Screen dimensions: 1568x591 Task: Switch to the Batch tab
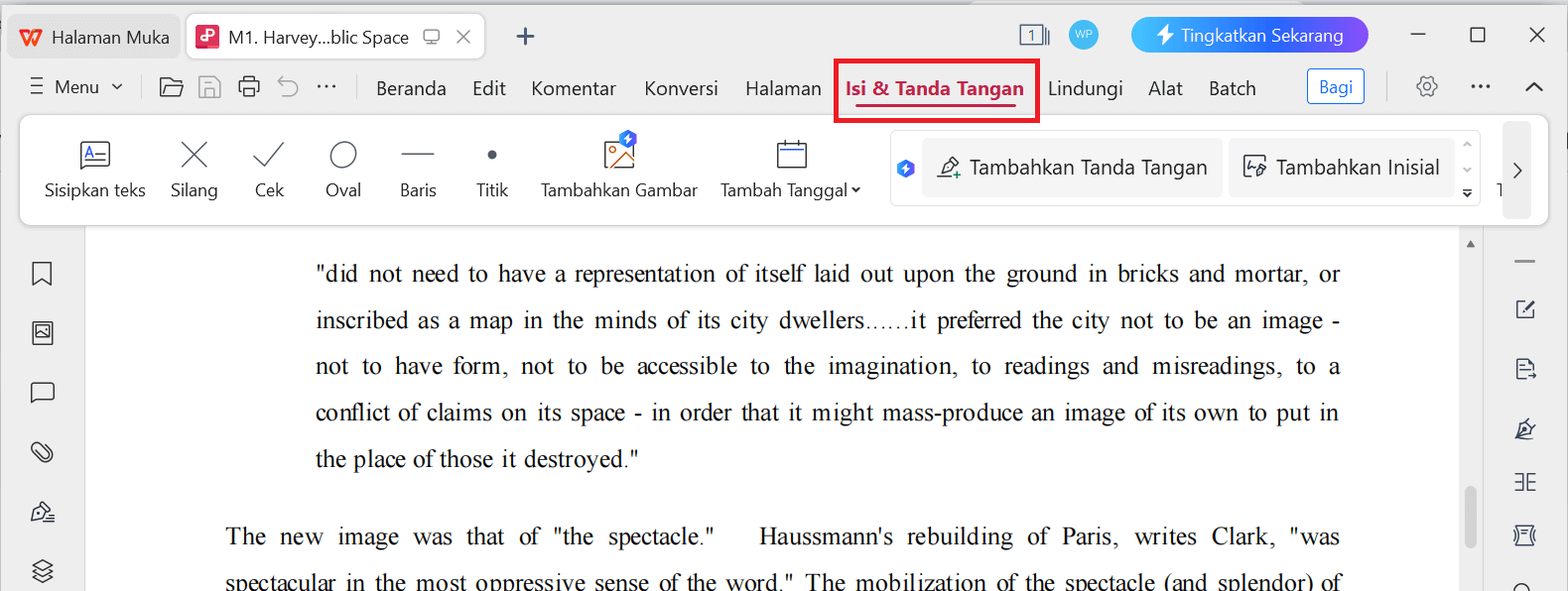tap(1233, 88)
